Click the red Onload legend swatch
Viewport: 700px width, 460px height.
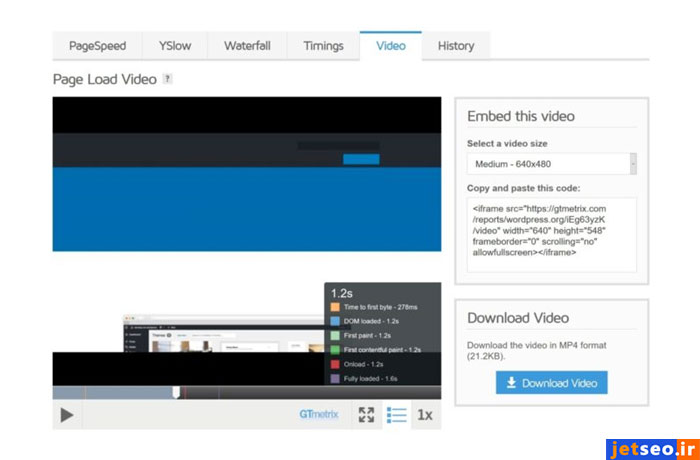(336, 364)
